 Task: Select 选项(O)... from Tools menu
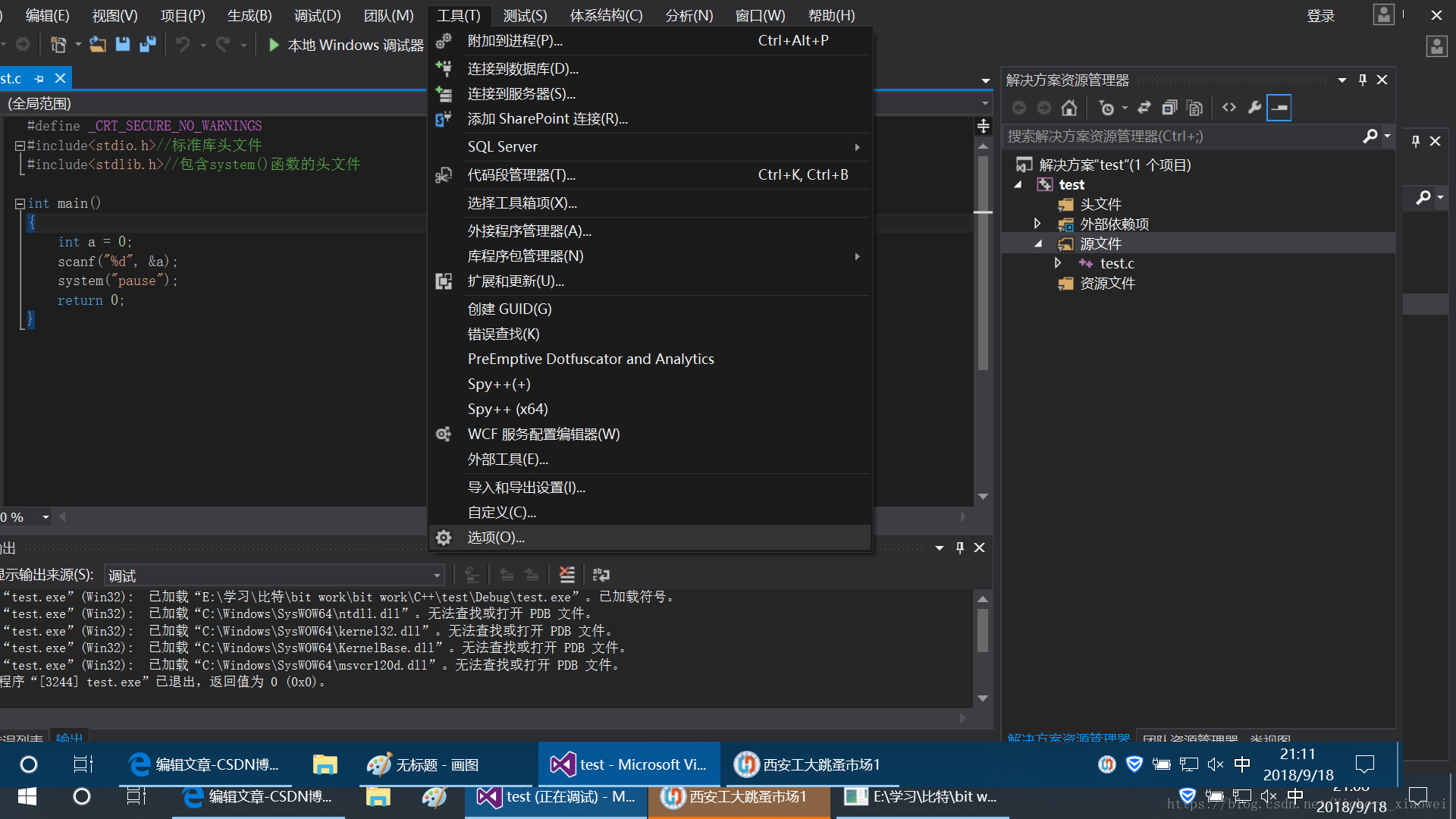coord(496,538)
